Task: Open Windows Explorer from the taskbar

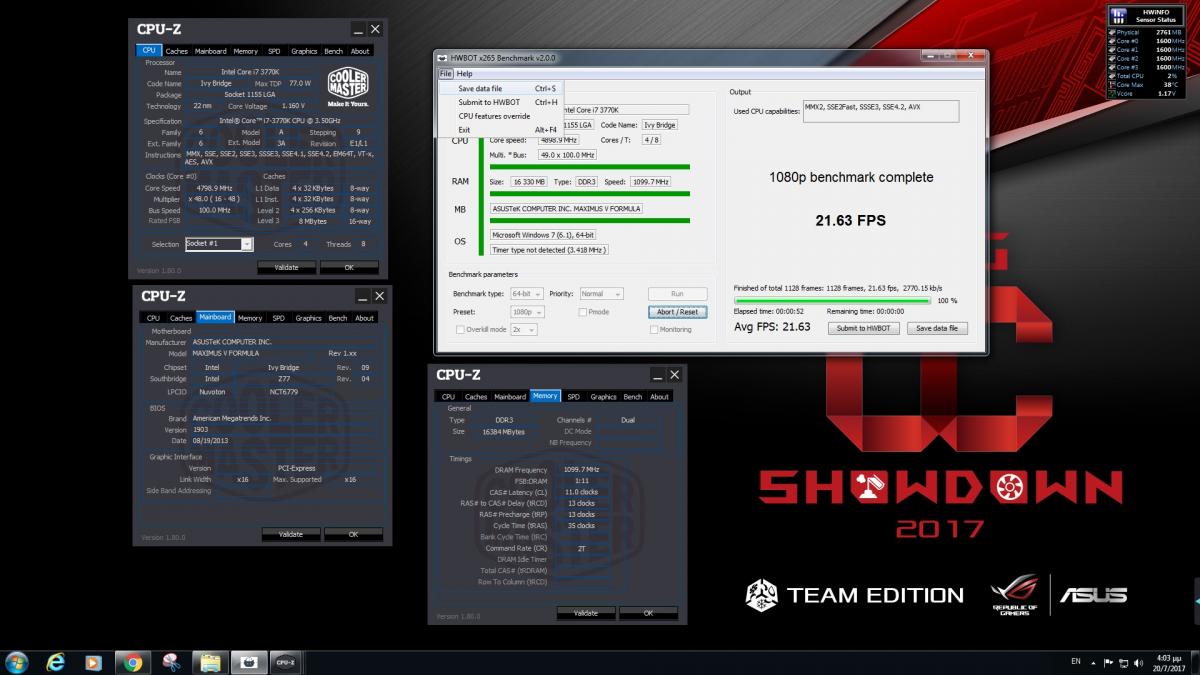Action: [x=210, y=661]
